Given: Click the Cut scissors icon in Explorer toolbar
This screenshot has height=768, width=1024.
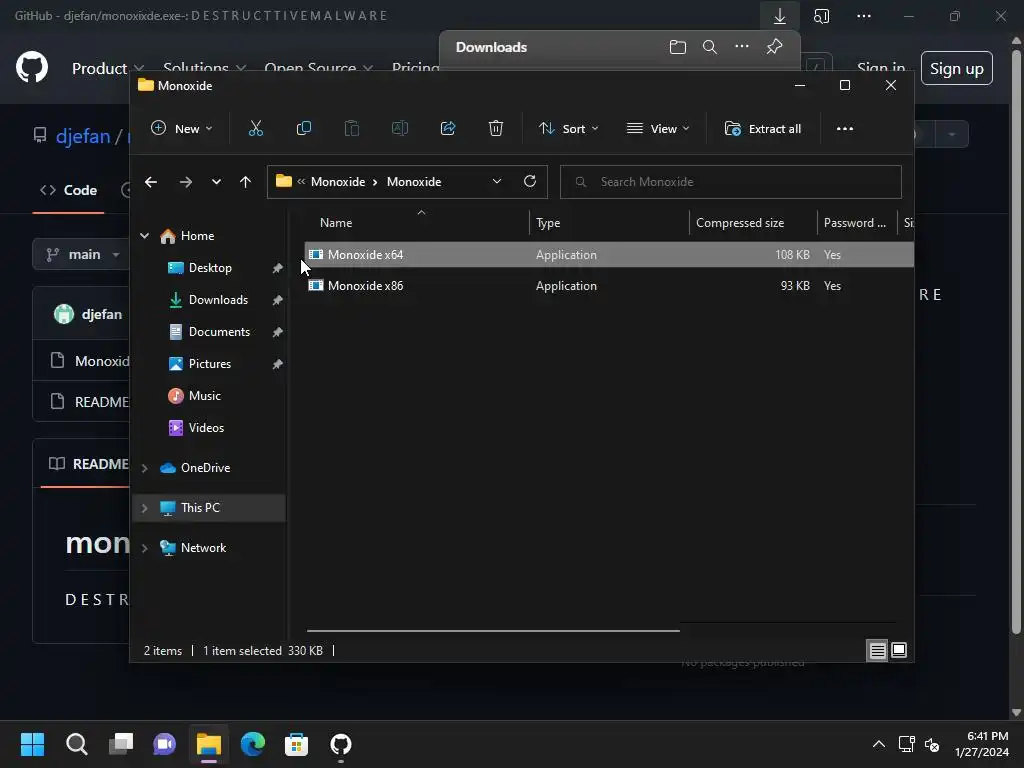Looking at the screenshot, I should tap(256, 129).
